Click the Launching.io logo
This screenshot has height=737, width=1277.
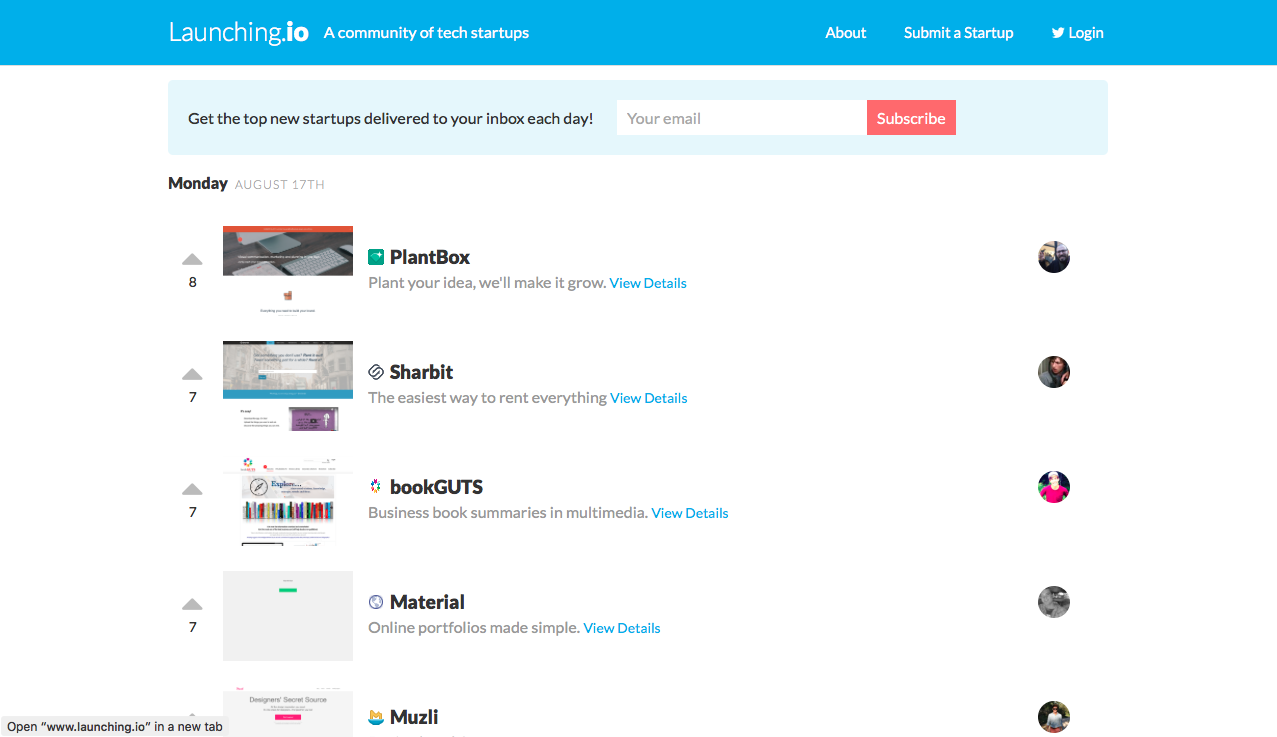238,30
